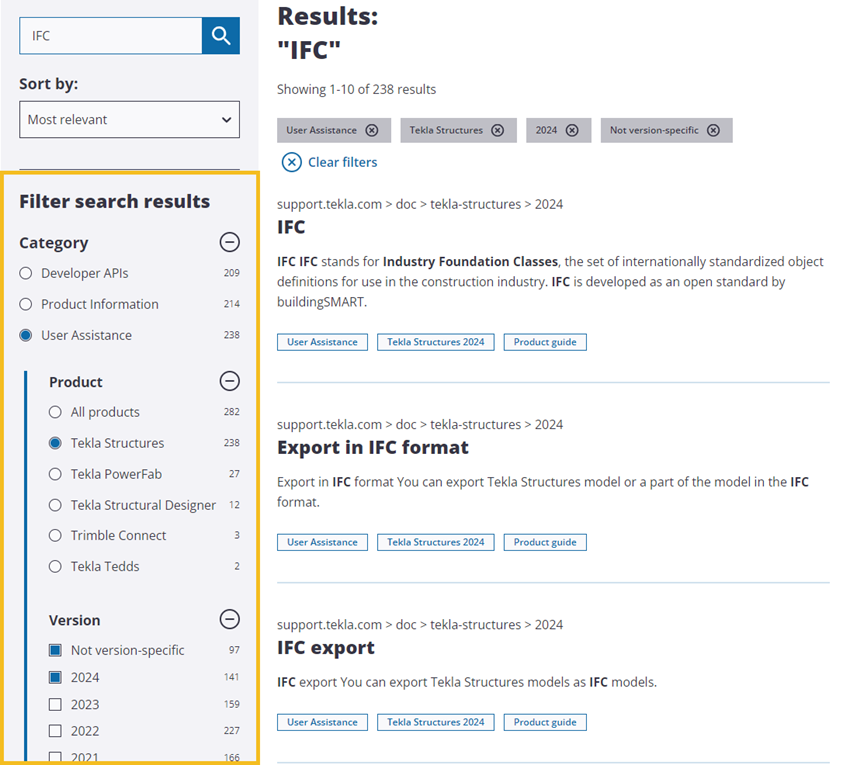Click the count 282 beside All products
The image size is (850, 765).
(231, 412)
